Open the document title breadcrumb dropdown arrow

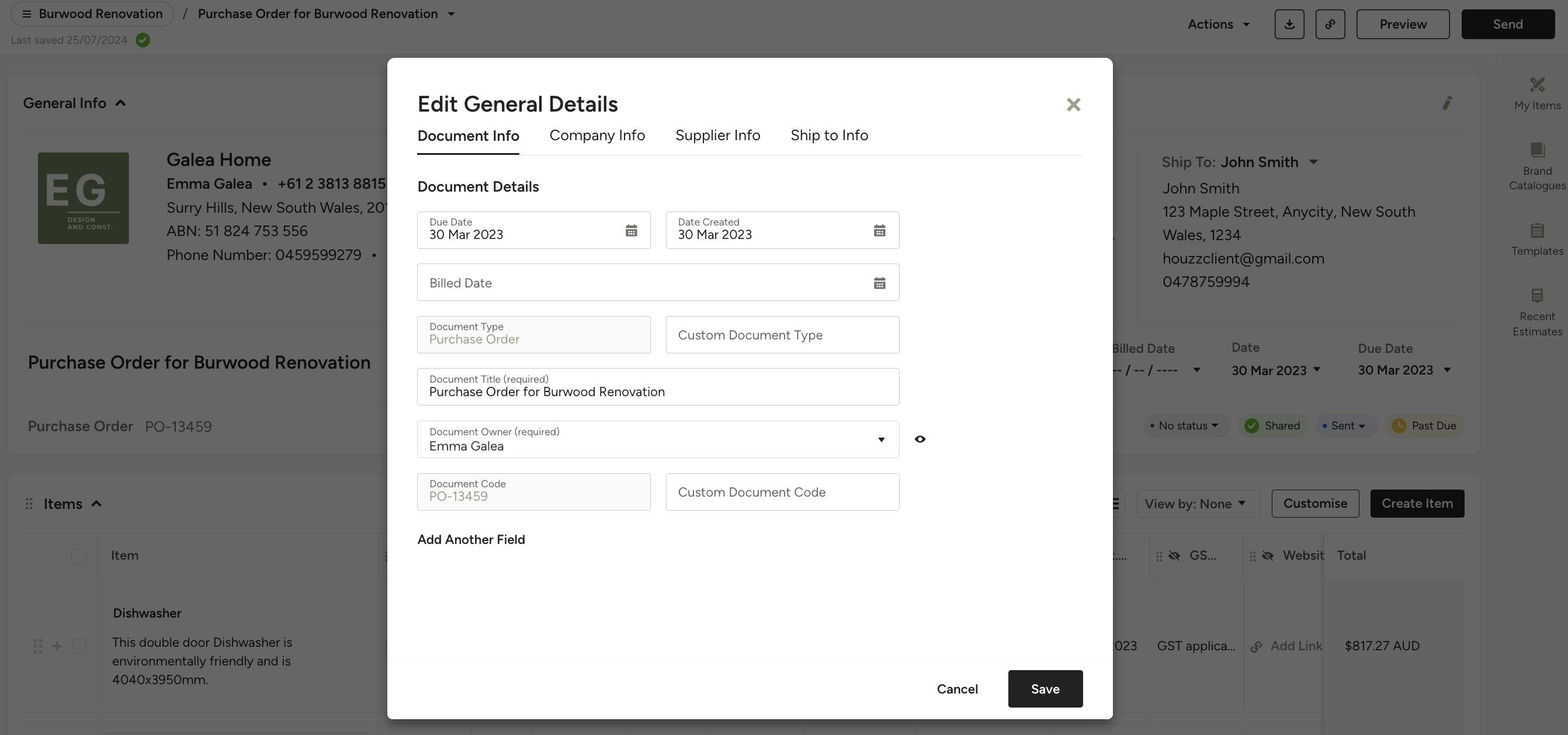(x=451, y=14)
